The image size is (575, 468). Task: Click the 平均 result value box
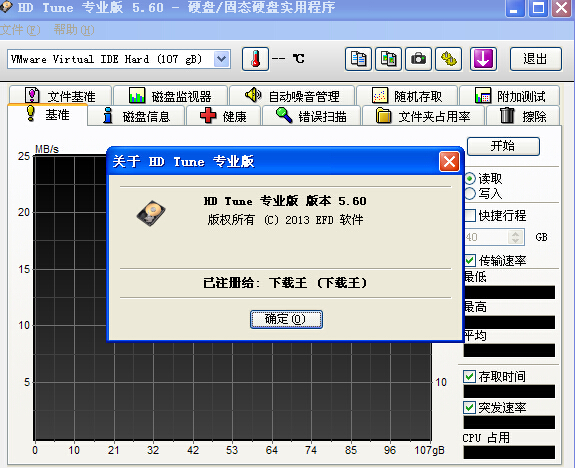click(509, 350)
